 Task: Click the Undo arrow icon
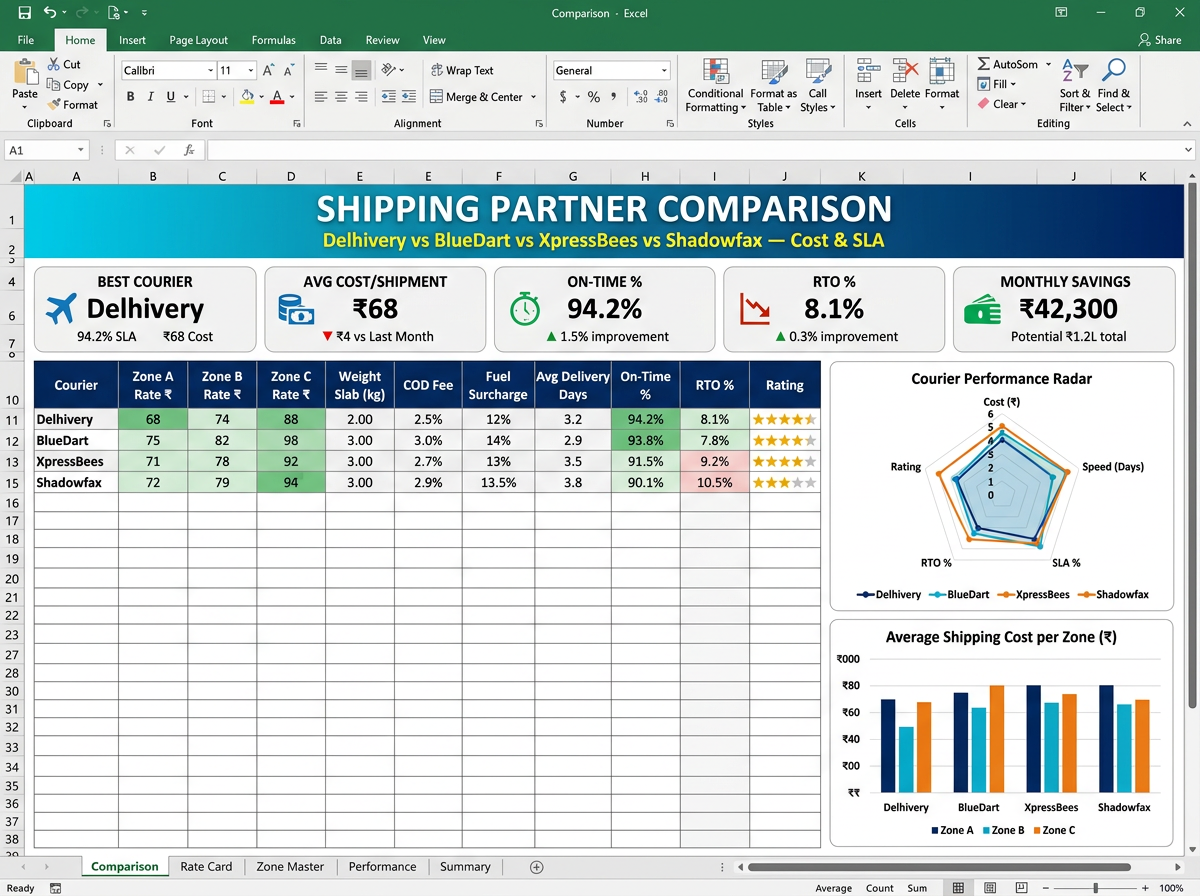click(50, 13)
